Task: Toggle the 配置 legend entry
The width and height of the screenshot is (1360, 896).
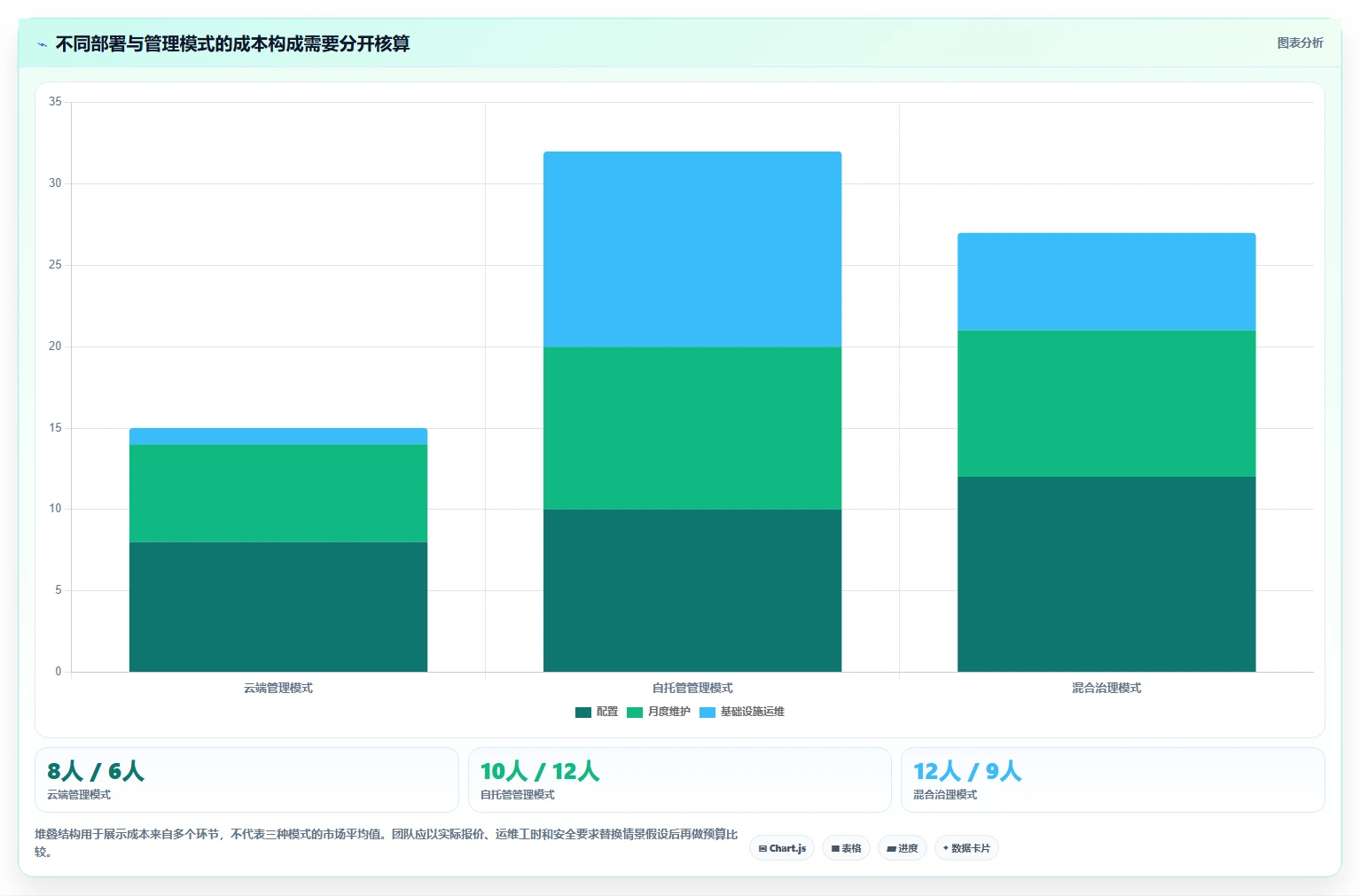Action: tap(597, 712)
